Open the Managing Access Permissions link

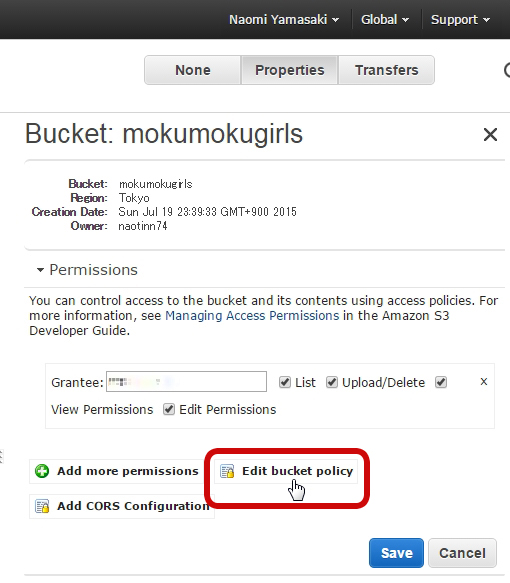252,316
